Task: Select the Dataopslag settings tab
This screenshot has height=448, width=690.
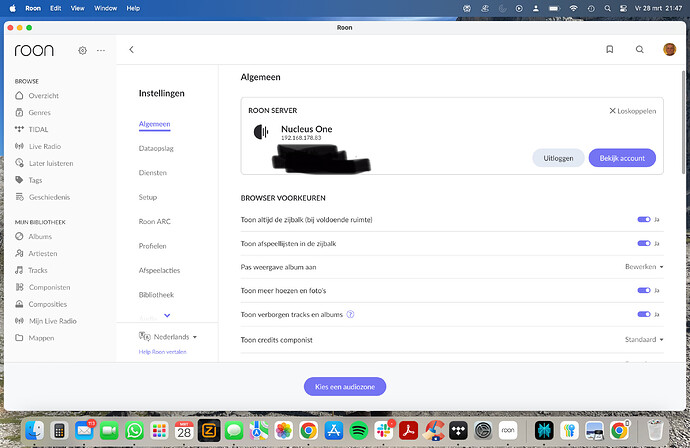Action: tap(156, 148)
